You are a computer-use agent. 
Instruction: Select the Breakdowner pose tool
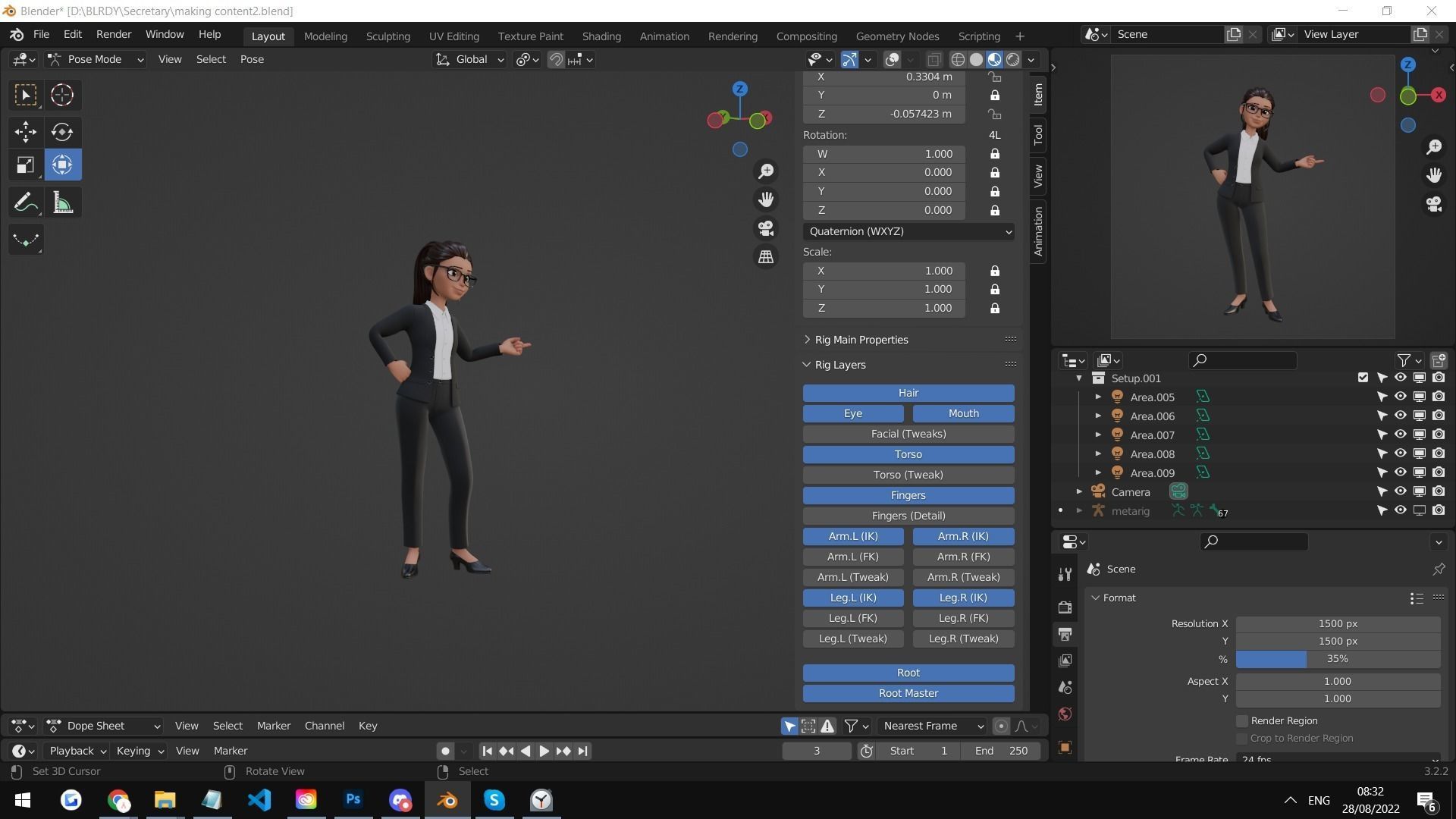pos(26,240)
